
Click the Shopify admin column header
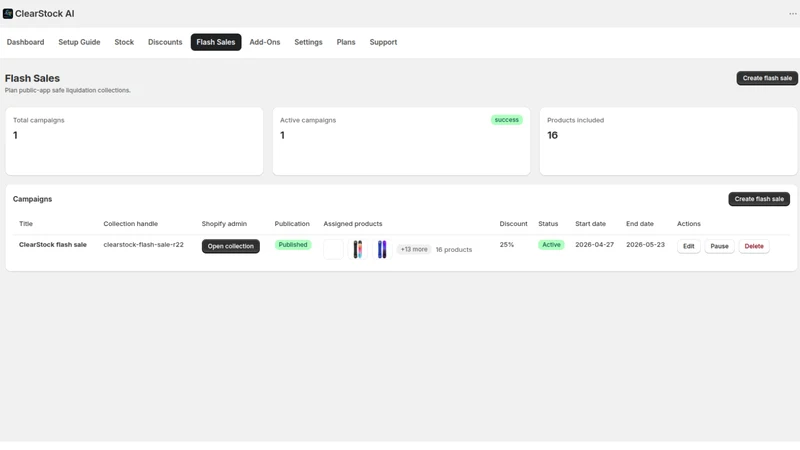point(224,224)
